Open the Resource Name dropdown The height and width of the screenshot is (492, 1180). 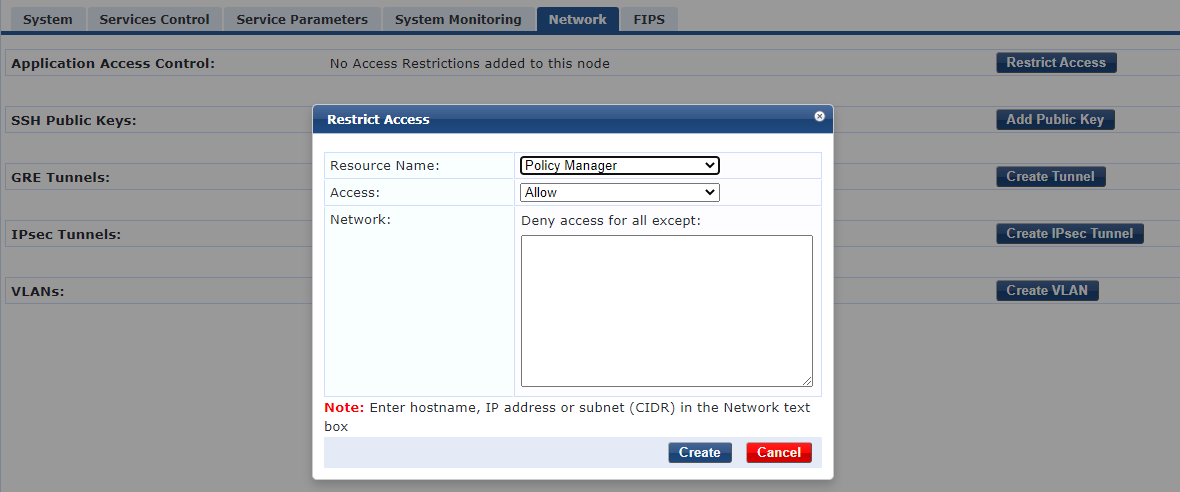tap(619, 166)
